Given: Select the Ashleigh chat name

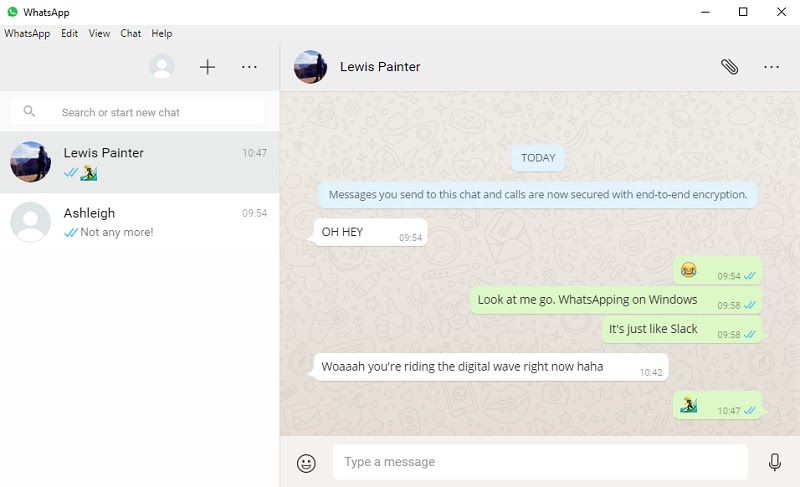Looking at the screenshot, I should coord(89,213).
